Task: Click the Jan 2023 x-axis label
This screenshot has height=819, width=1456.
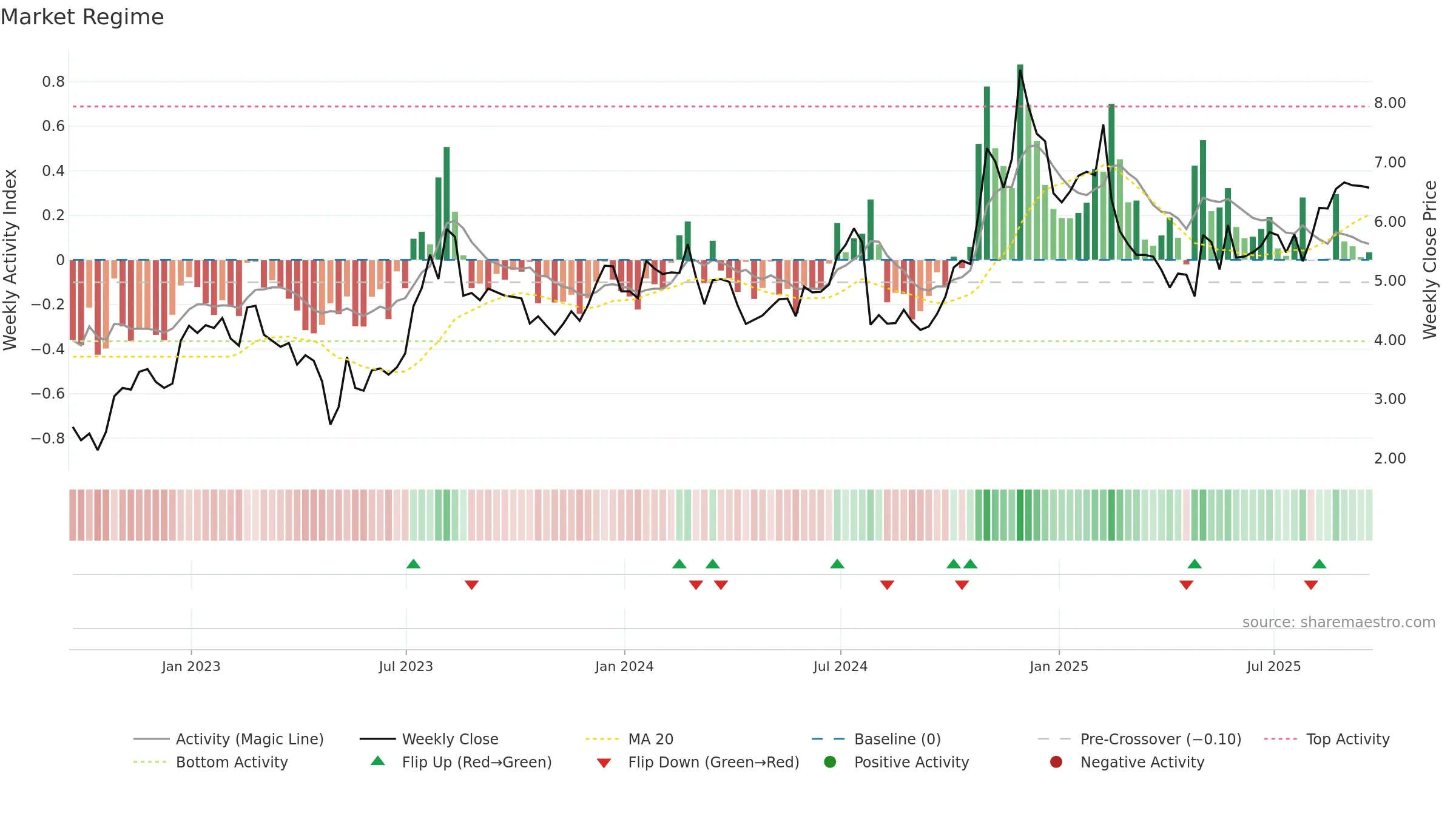Action: point(191,666)
